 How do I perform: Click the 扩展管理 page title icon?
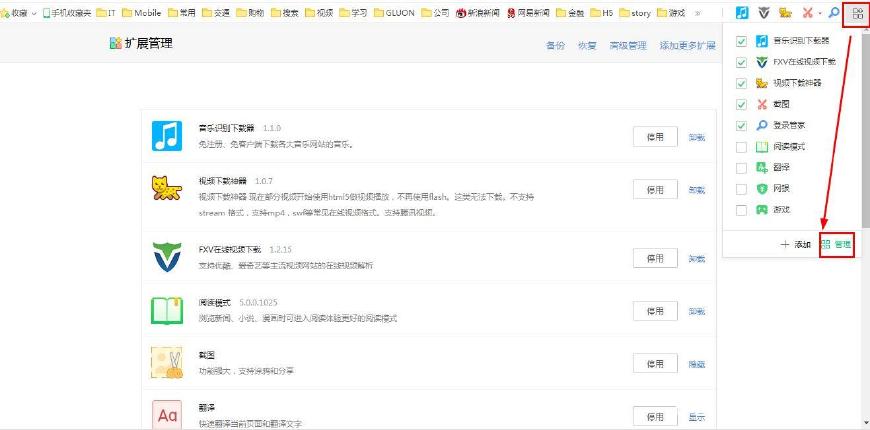coord(115,43)
